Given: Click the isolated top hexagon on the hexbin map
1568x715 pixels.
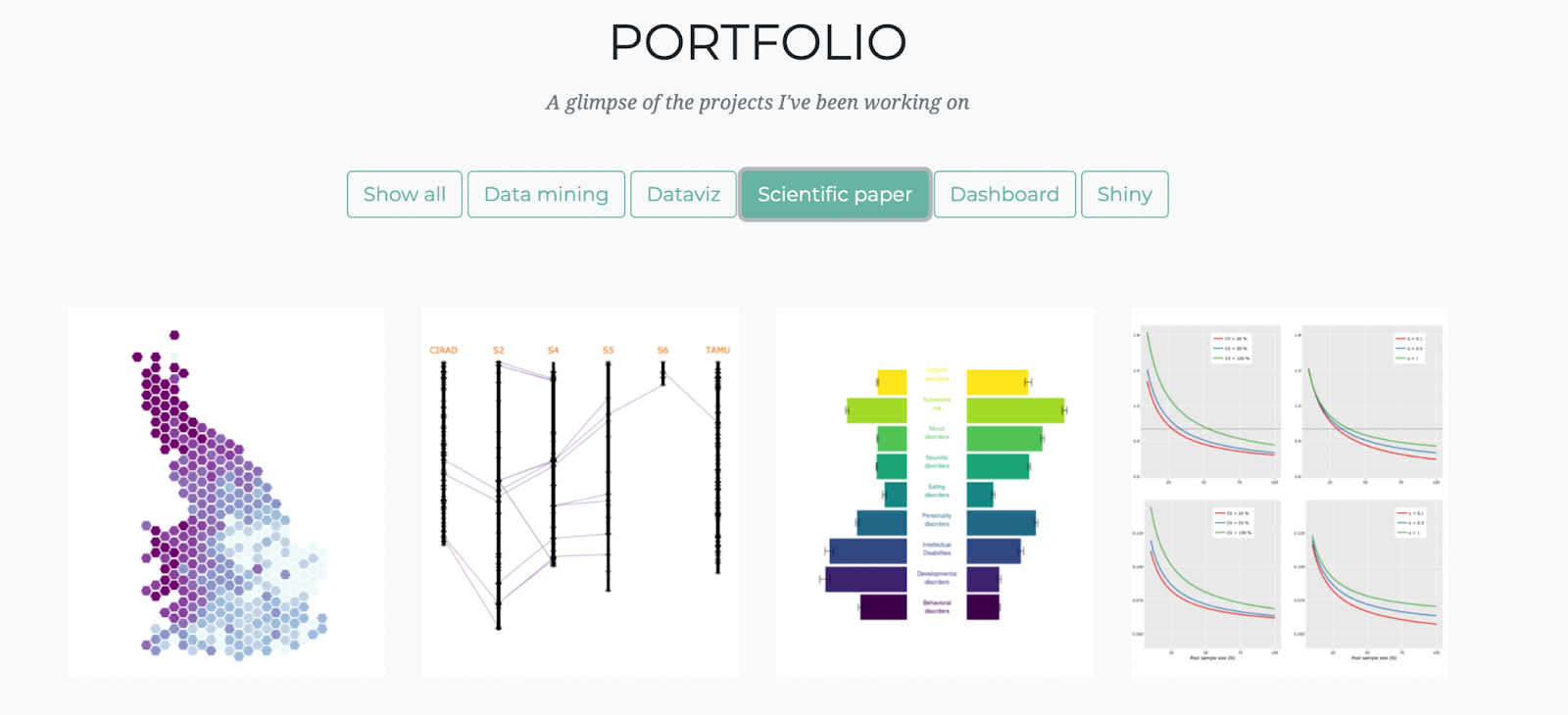Looking at the screenshot, I should [x=174, y=335].
